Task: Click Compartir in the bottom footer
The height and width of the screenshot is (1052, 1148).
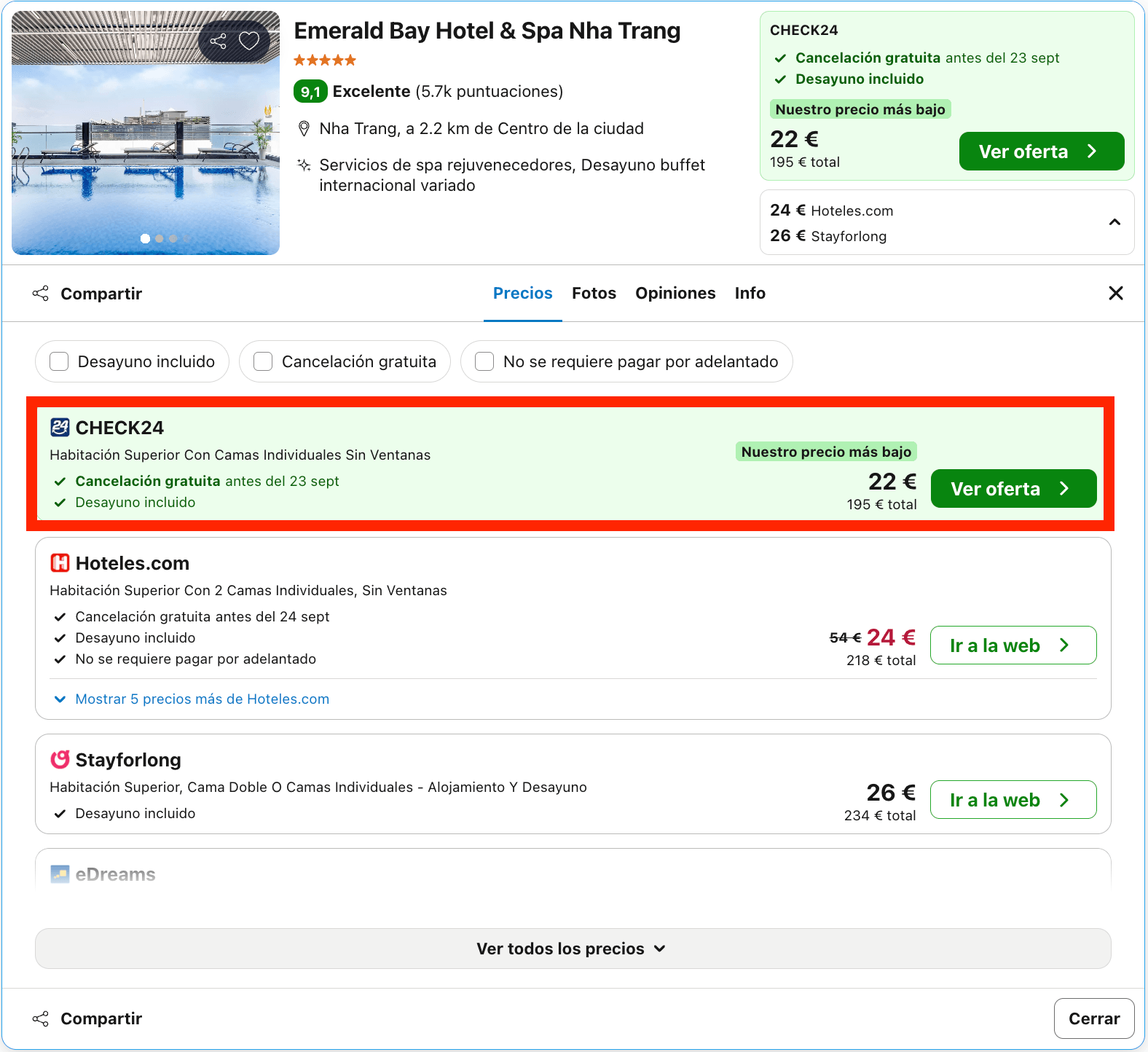Action: pyautogui.click(x=87, y=1018)
